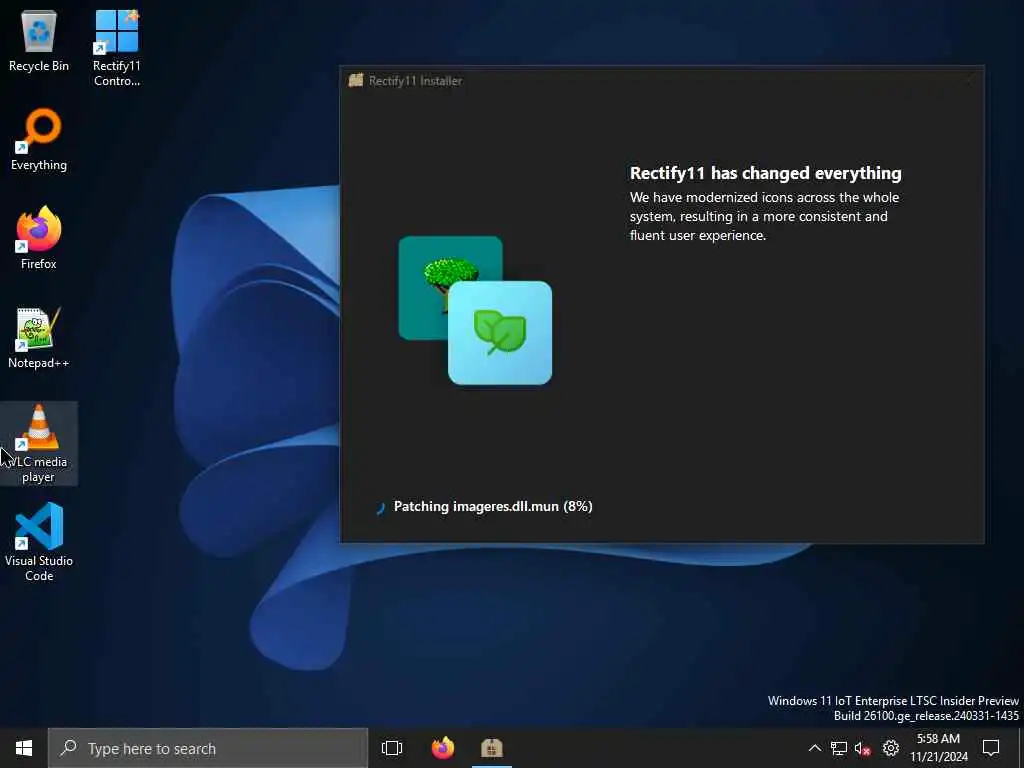Select the Notepad++ desktop shortcut

(39, 338)
